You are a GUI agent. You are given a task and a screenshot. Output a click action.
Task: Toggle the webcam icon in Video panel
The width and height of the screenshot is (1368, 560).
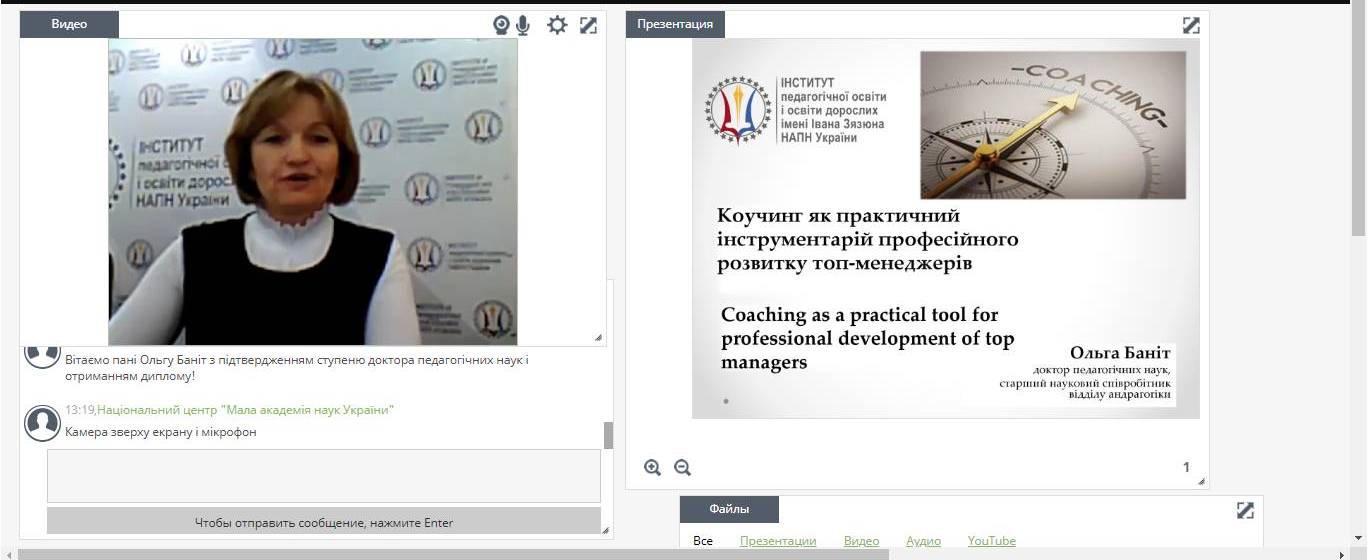(502, 25)
